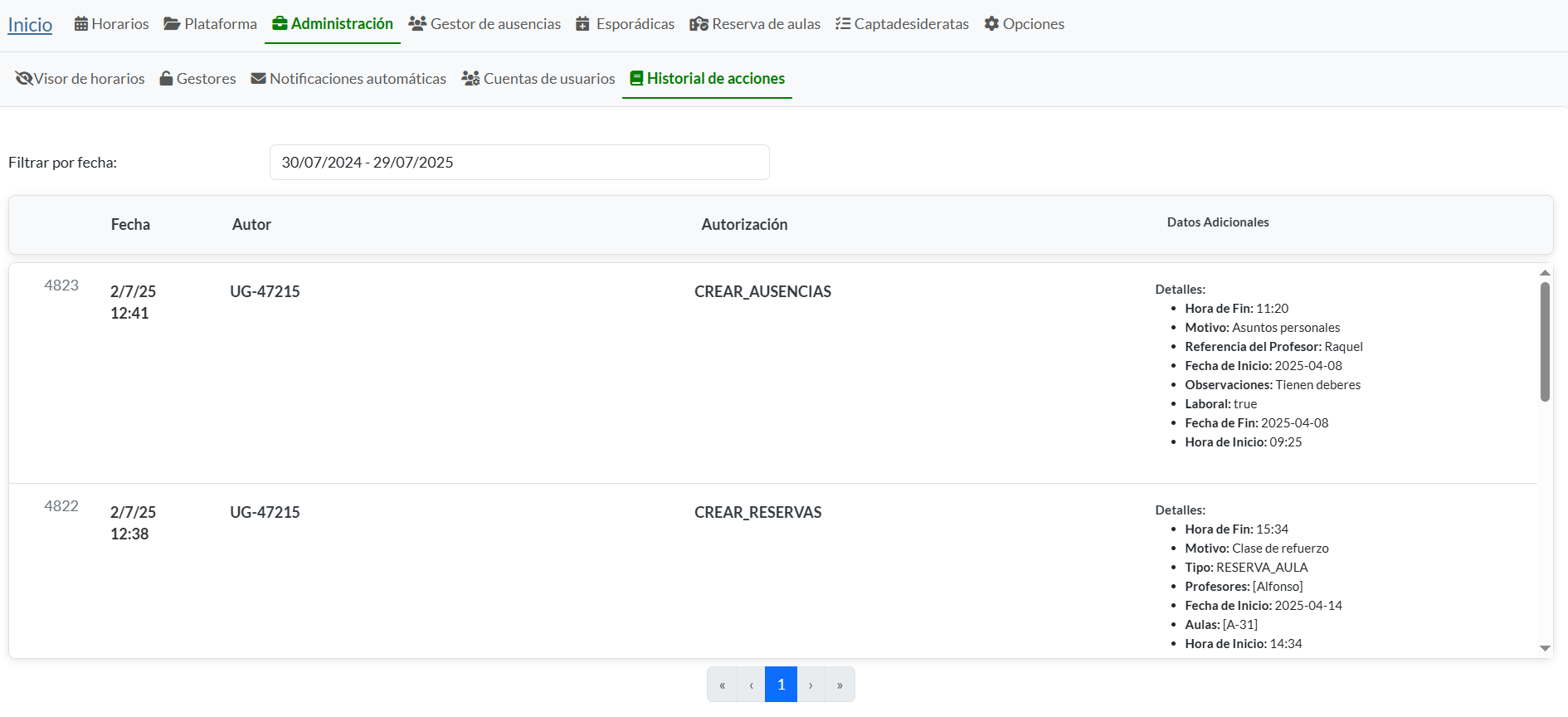Open the Opciones menu
Image resolution: width=1568 pixels, height=717 pixels.
(1025, 24)
